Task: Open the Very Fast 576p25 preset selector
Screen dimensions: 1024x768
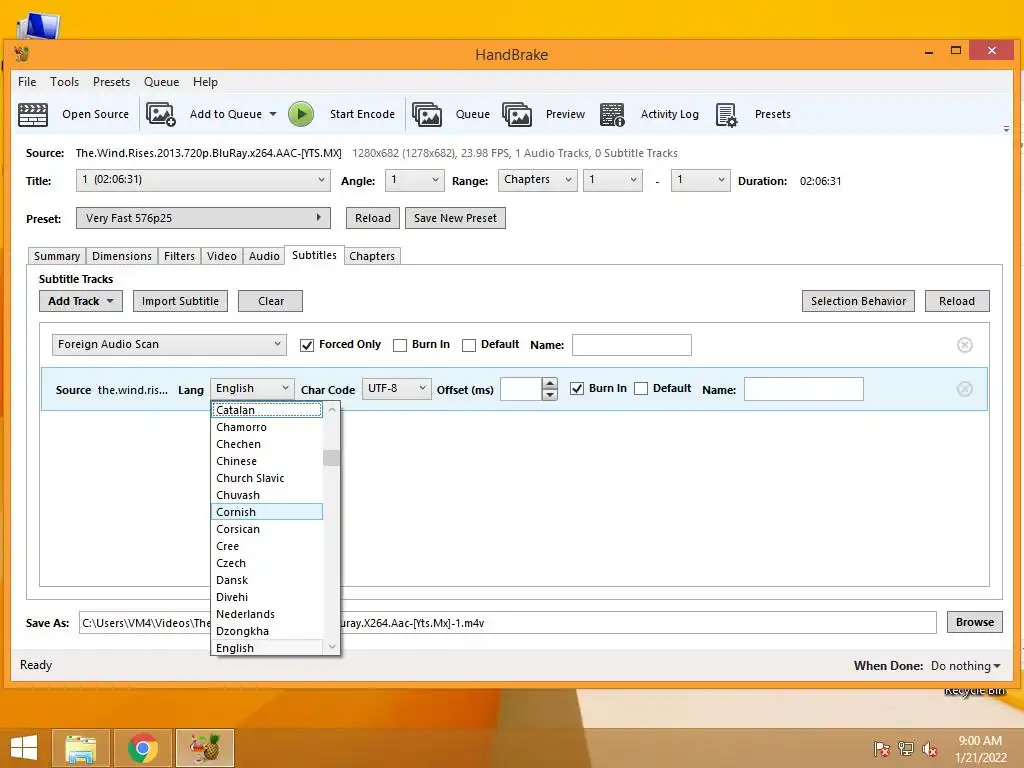Action: (203, 218)
